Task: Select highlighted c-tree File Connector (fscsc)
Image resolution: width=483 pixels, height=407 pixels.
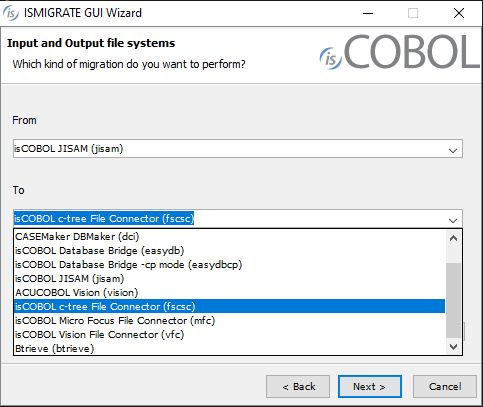Action: tap(229, 306)
